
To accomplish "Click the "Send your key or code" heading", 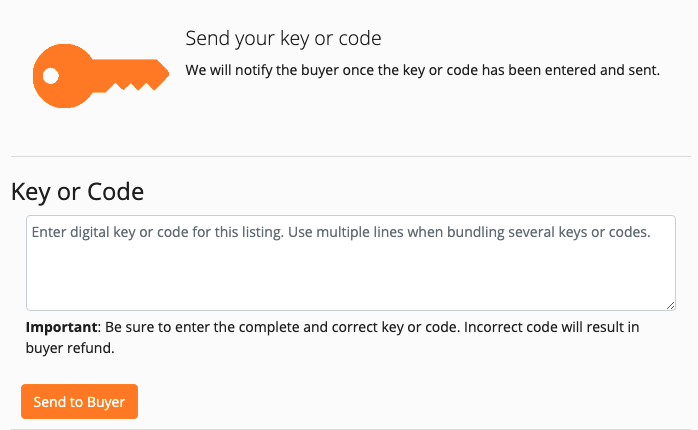I will click(284, 39).
